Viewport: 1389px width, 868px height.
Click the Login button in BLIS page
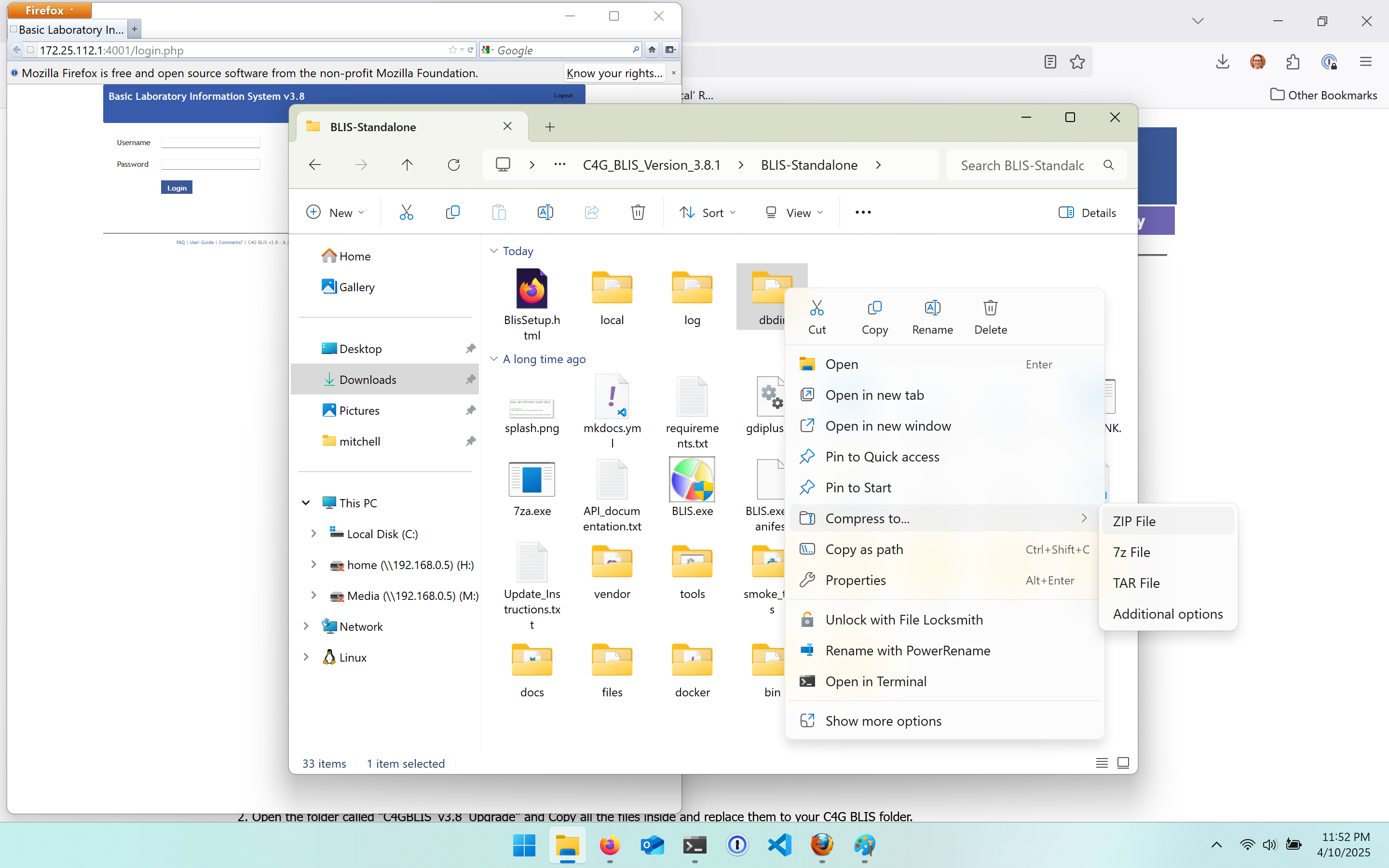coord(177,188)
